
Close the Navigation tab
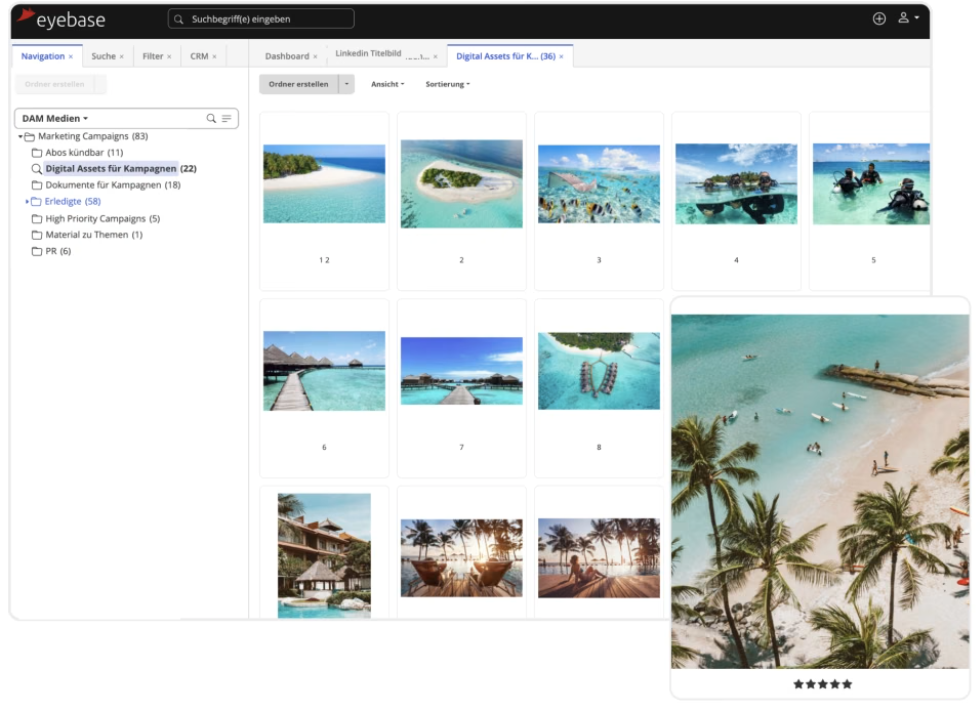click(71, 57)
